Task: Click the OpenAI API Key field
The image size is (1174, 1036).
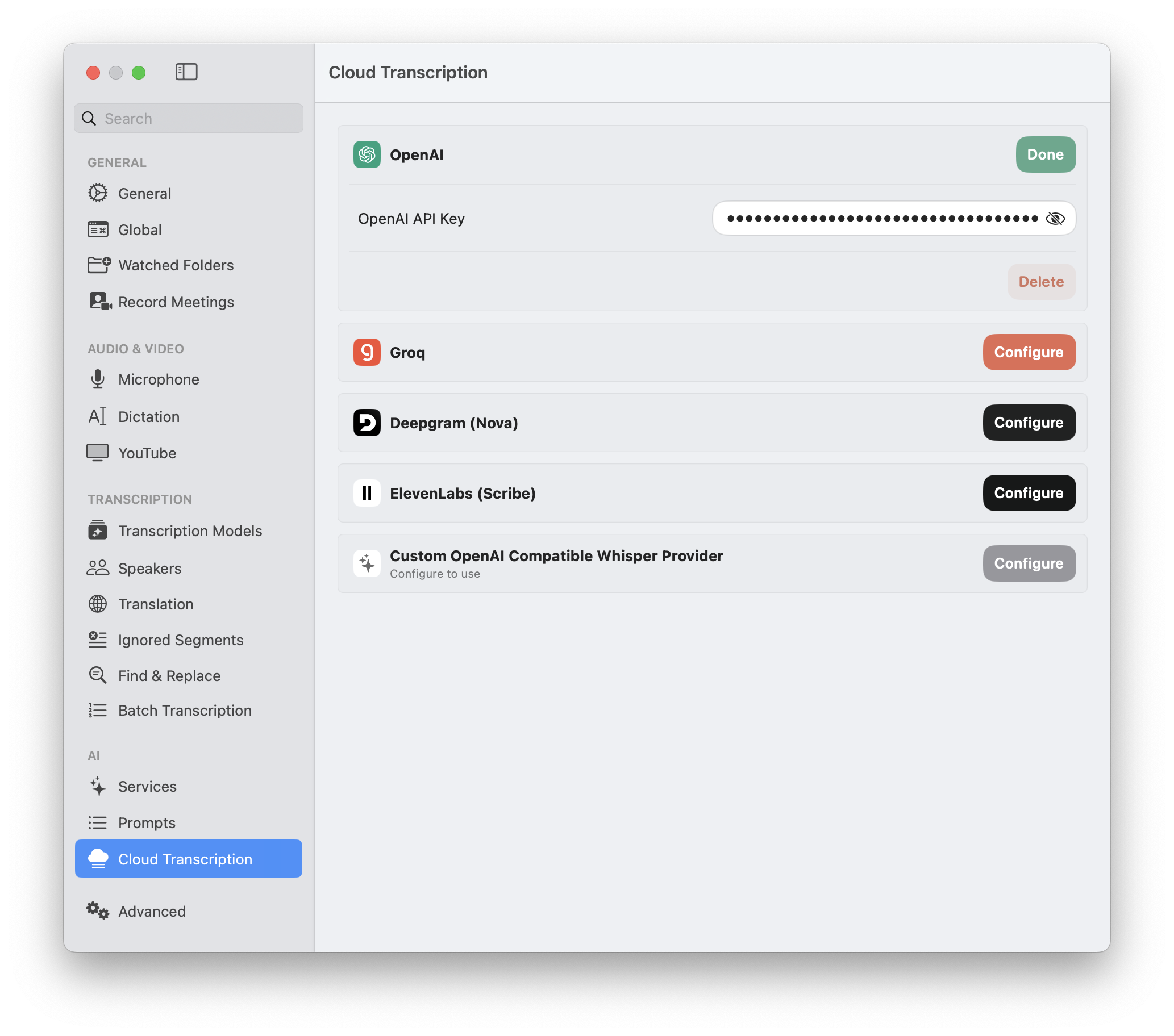Action: [894, 218]
